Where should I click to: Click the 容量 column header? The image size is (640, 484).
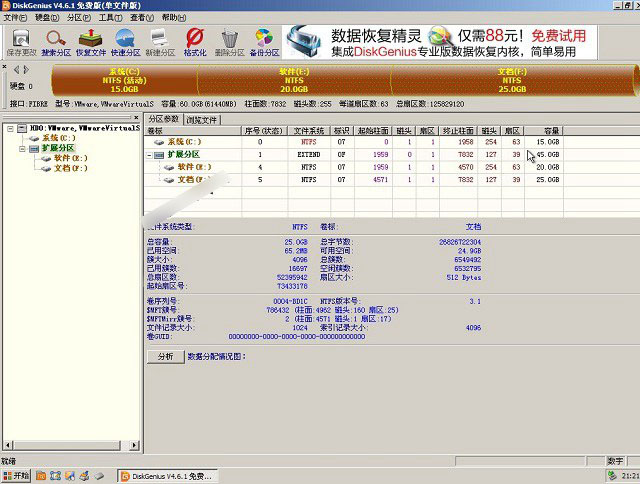coord(544,131)
